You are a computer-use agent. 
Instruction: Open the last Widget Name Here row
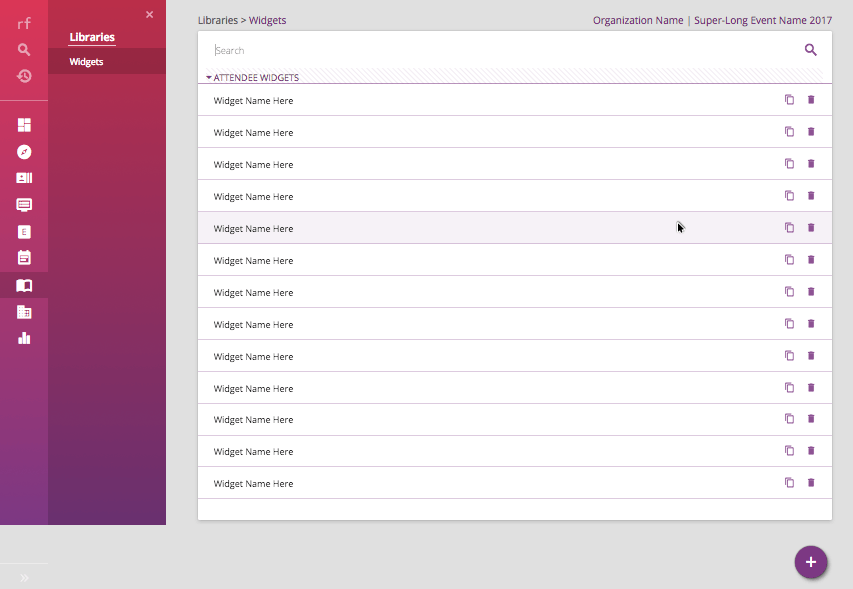coord(515,483)
